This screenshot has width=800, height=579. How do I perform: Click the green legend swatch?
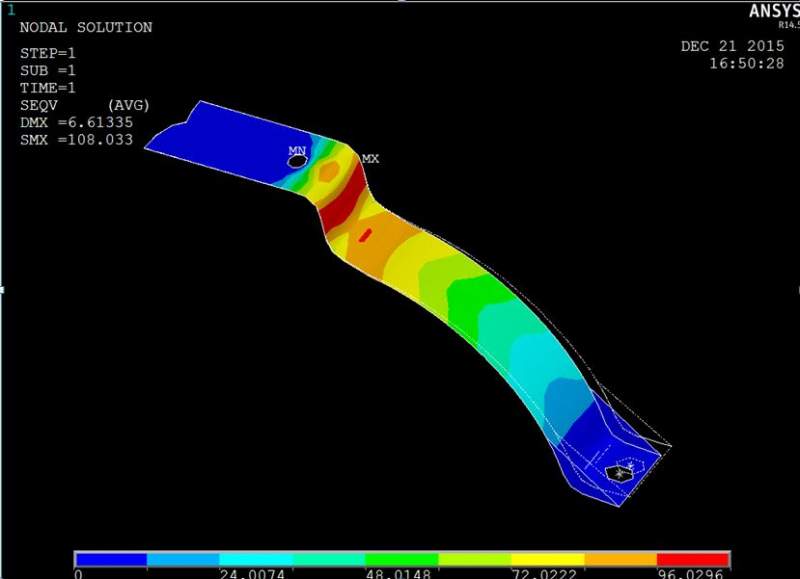(x=402, y=560)
